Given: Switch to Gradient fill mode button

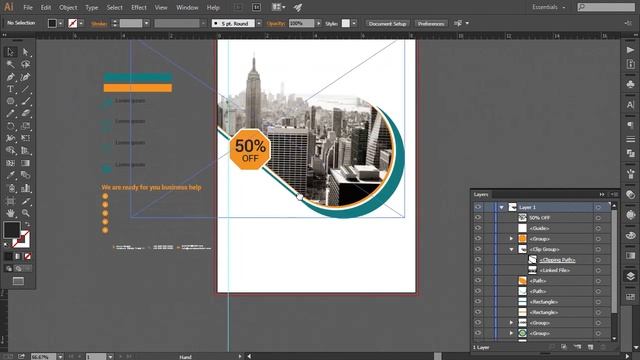Looking at the screenshot, I should pos(18,256).
